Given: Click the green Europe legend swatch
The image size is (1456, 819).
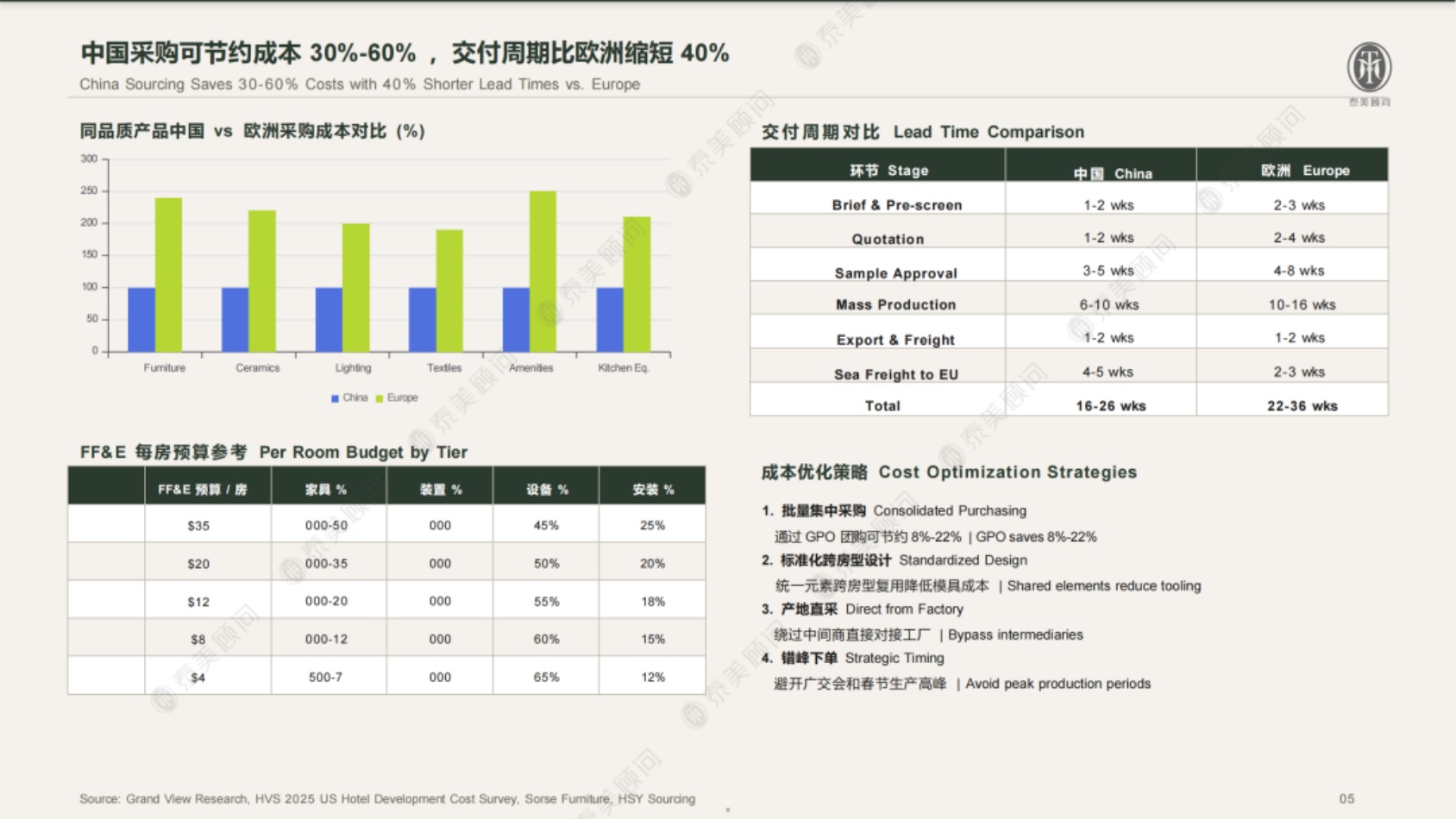Looking at the screenshot, I should tap(380, 398).
